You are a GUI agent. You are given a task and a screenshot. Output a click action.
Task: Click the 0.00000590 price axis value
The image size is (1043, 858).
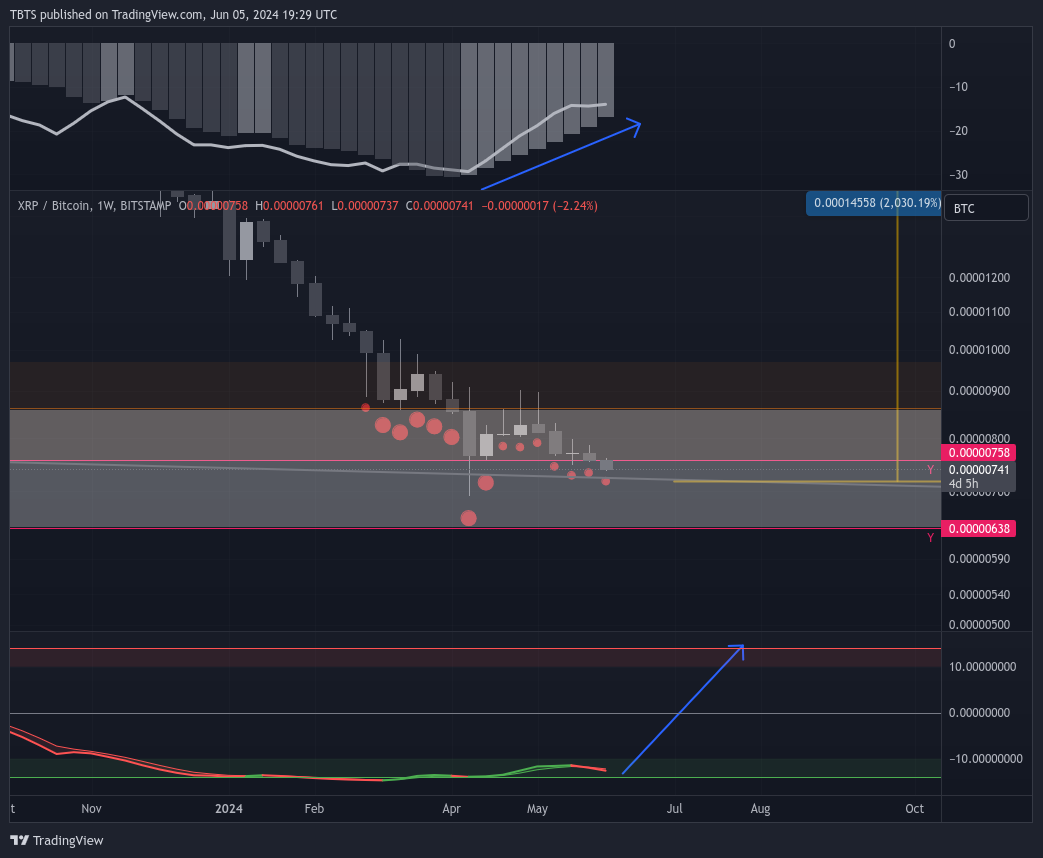click(979, 559)
